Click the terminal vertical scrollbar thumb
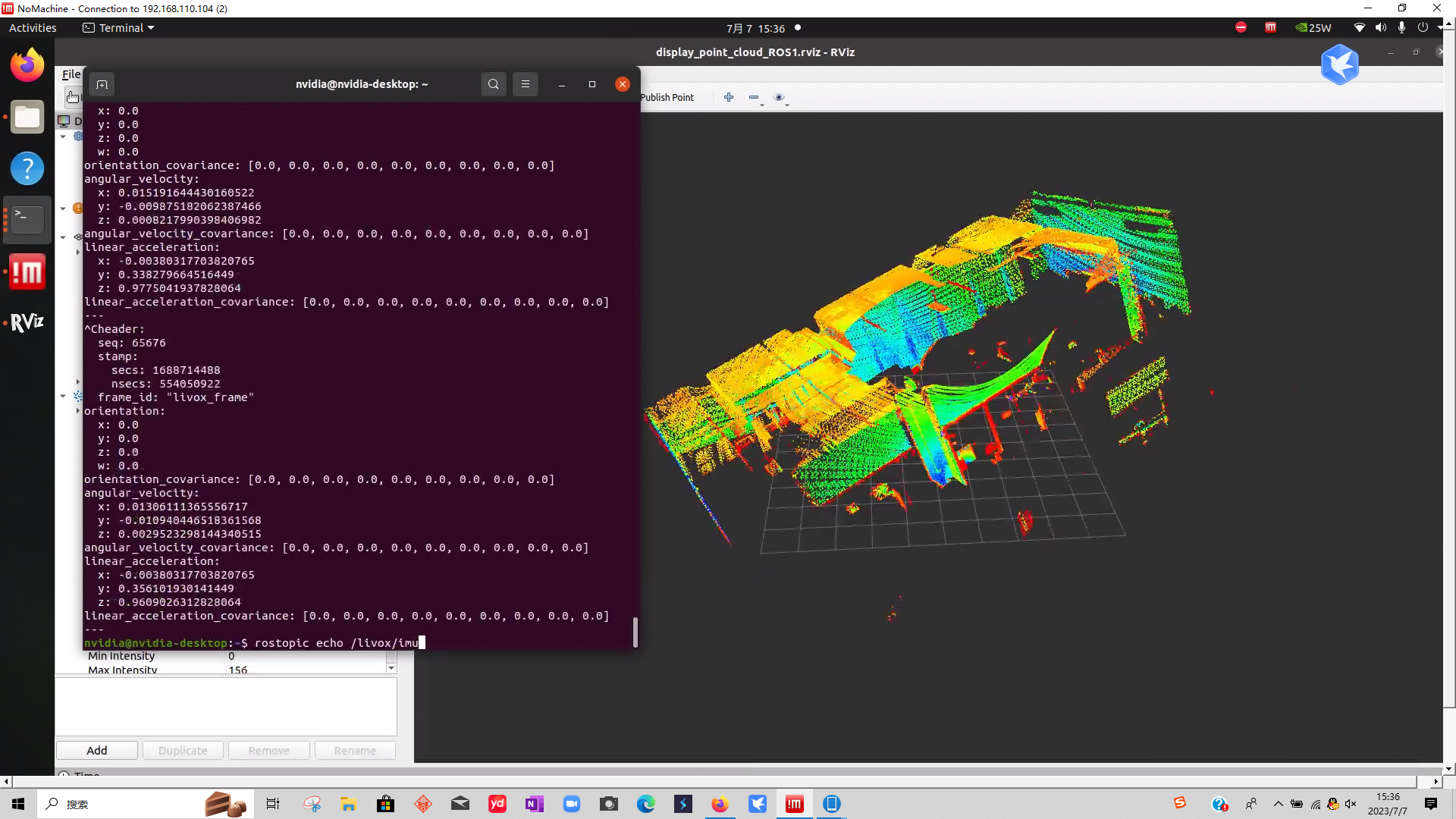The image size is (1456, 819). pos(635,632)
